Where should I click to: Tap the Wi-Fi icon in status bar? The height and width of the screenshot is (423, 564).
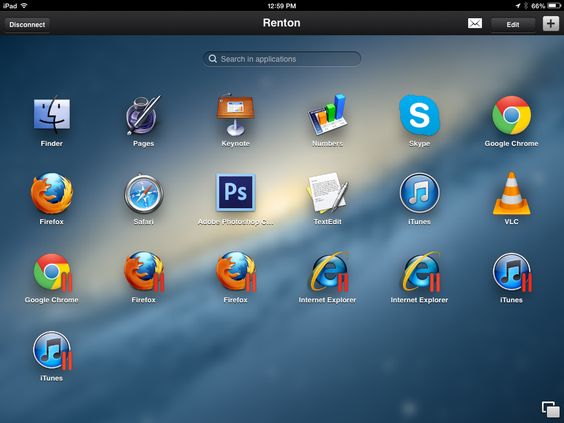coord(24,6)
